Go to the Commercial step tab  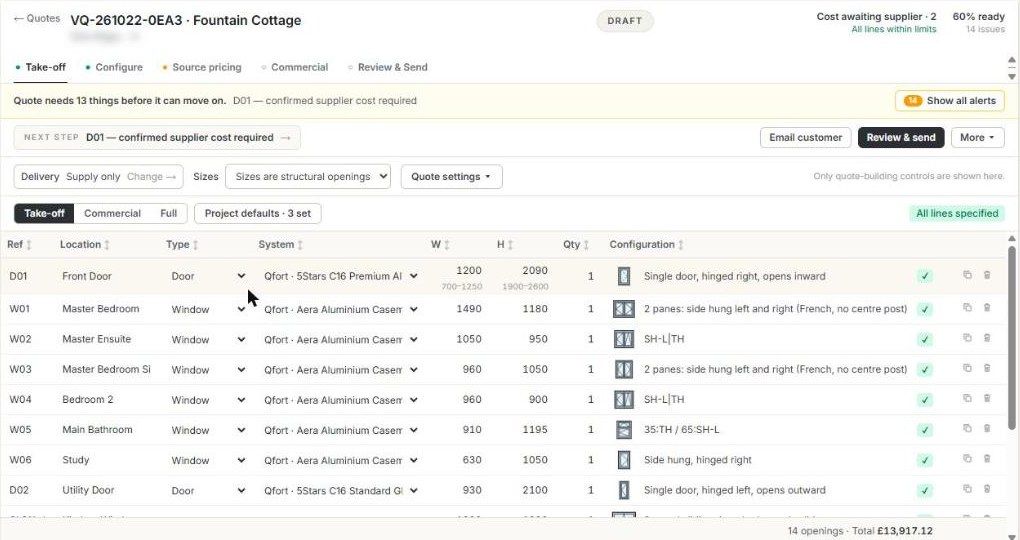coord(295,67)
